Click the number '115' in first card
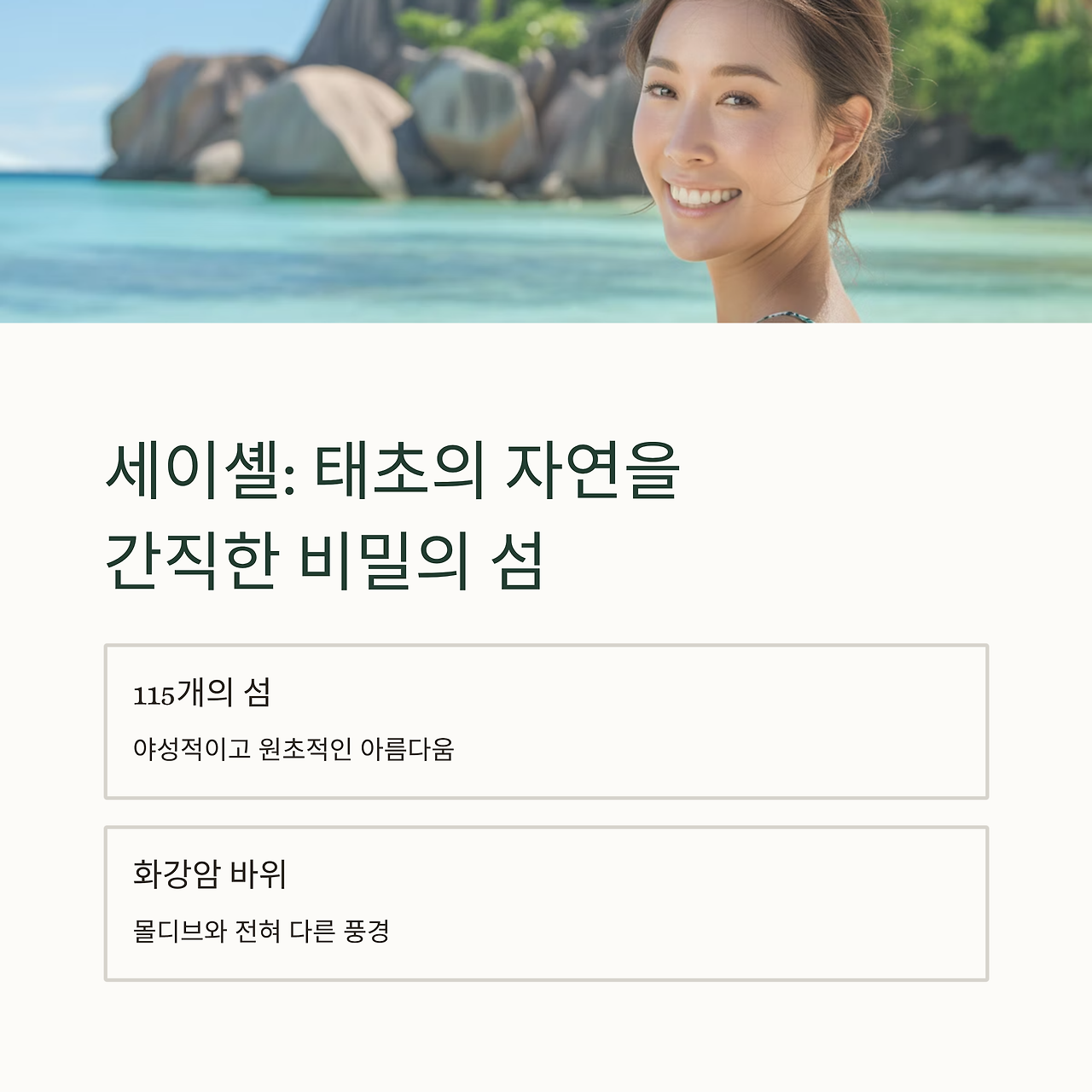1092x1092 pixels. [154, 696]
